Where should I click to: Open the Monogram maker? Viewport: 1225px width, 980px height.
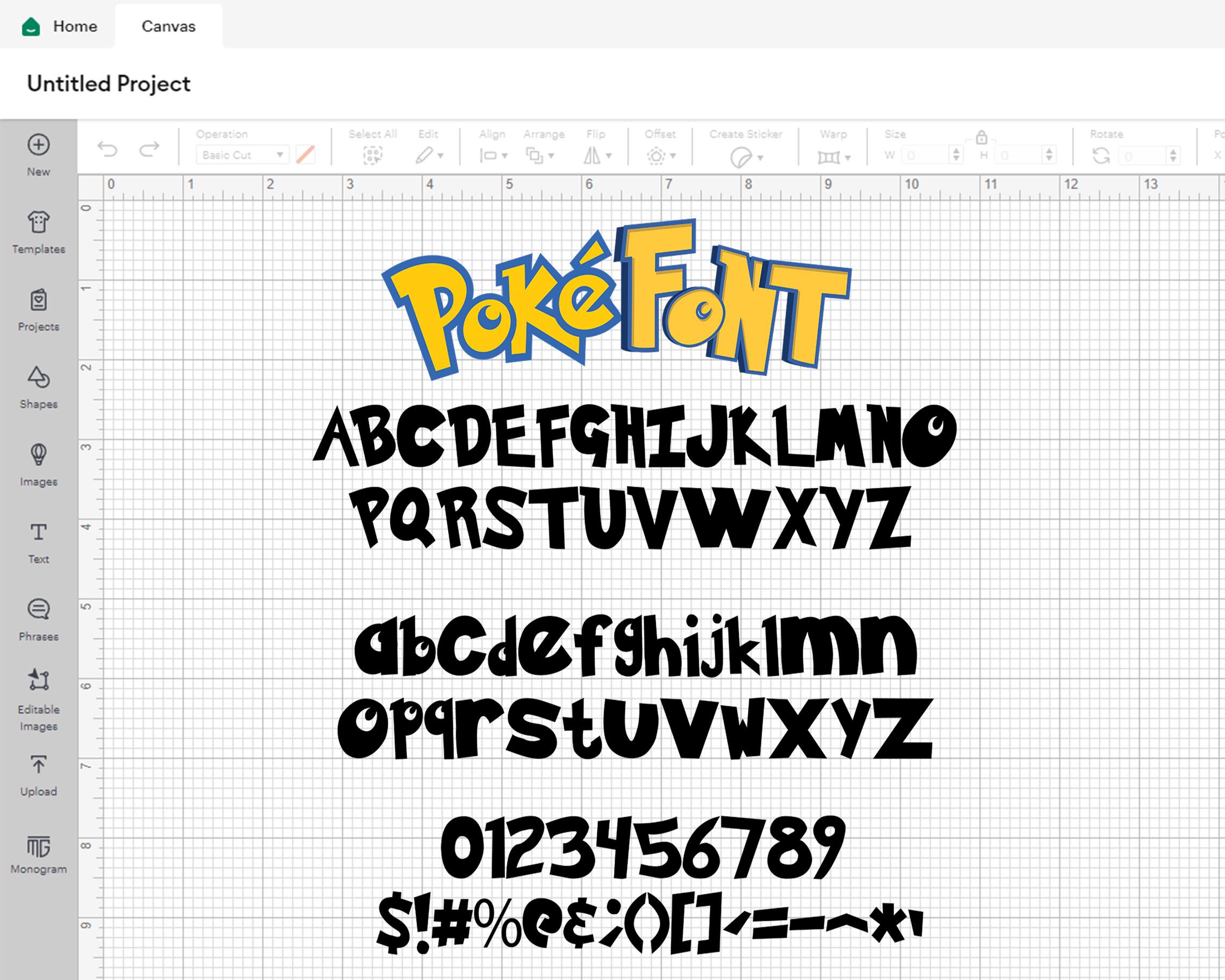[x=38, y=849]
